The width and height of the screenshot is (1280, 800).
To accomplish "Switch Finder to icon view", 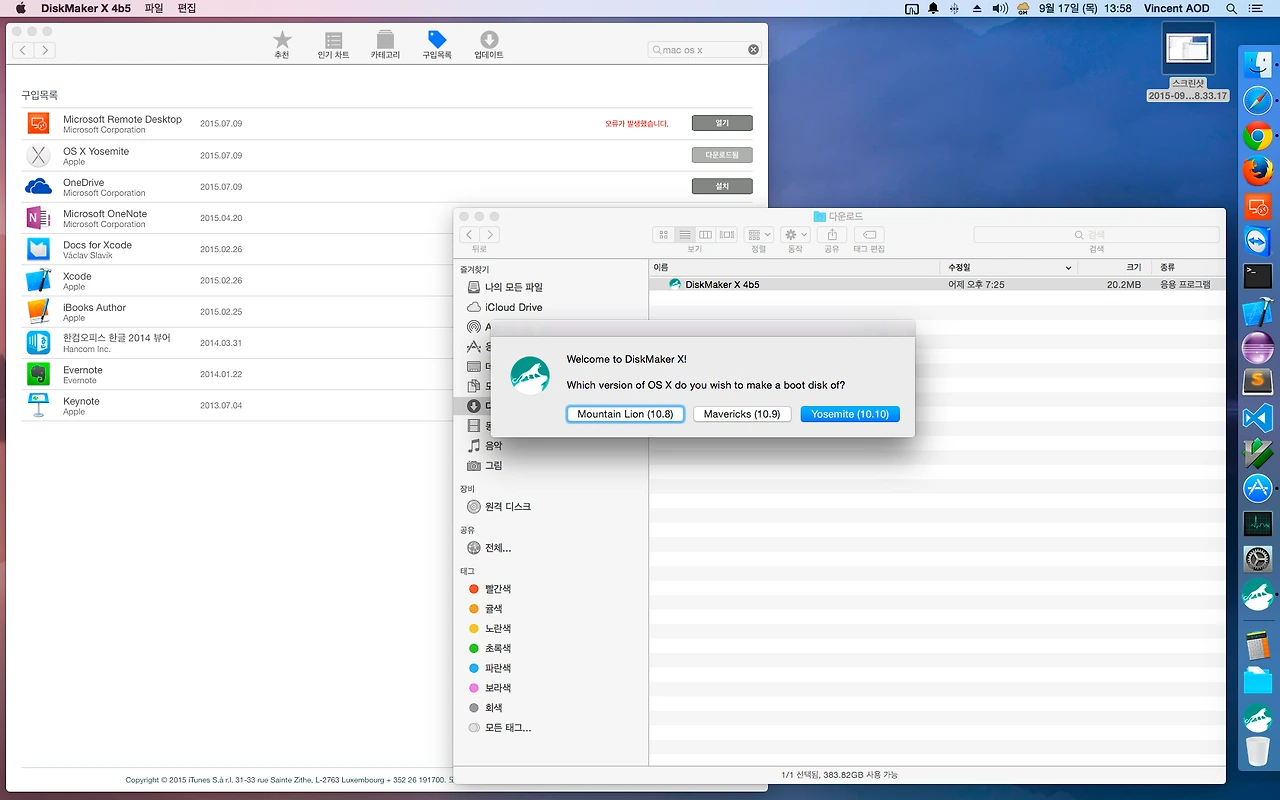I will click(x=663, y=235).
